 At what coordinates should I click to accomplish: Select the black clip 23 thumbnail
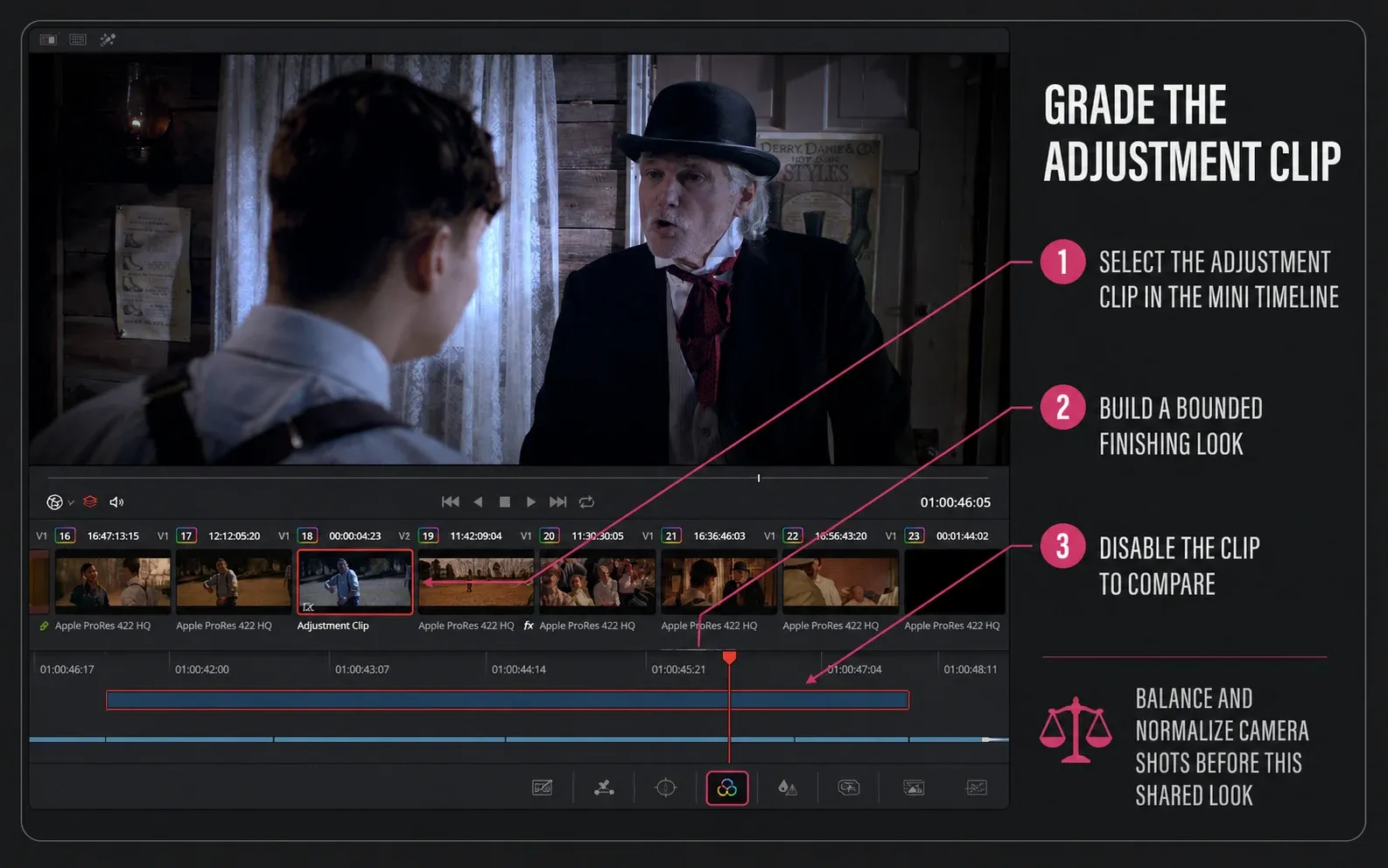pos(956,582)
